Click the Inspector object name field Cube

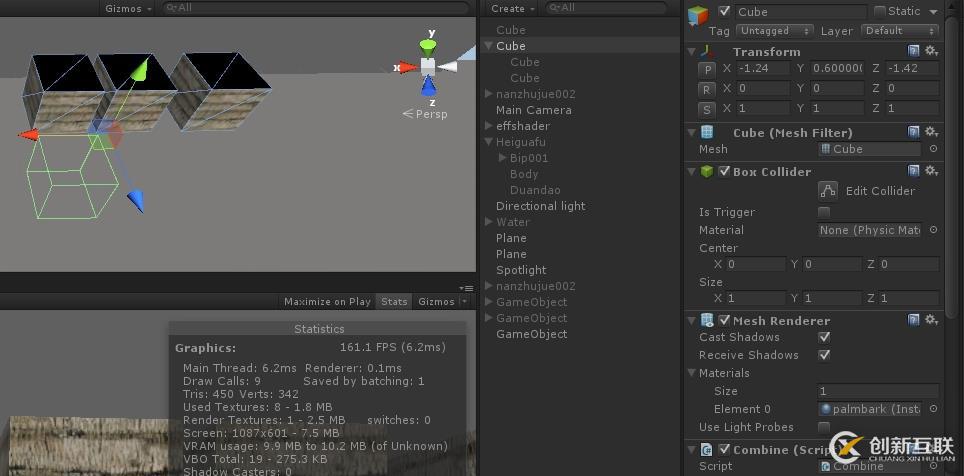[801, 12]
